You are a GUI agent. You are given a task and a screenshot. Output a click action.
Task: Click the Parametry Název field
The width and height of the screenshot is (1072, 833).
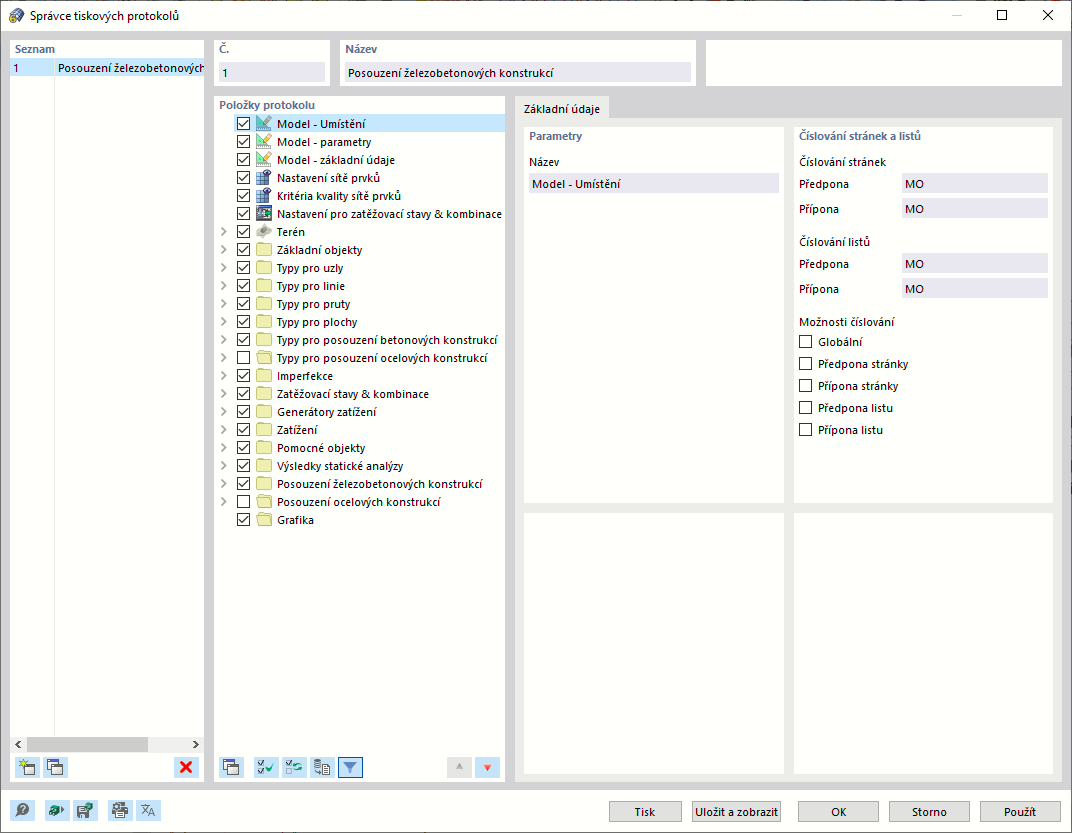click(654, 183)
